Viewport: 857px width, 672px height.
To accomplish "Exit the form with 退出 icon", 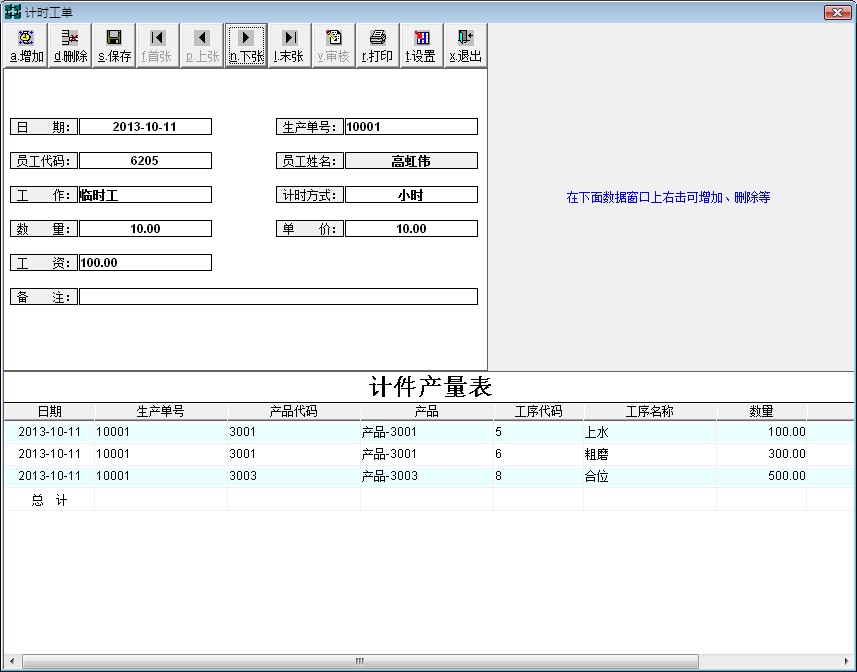I will (x=465, y=46).
